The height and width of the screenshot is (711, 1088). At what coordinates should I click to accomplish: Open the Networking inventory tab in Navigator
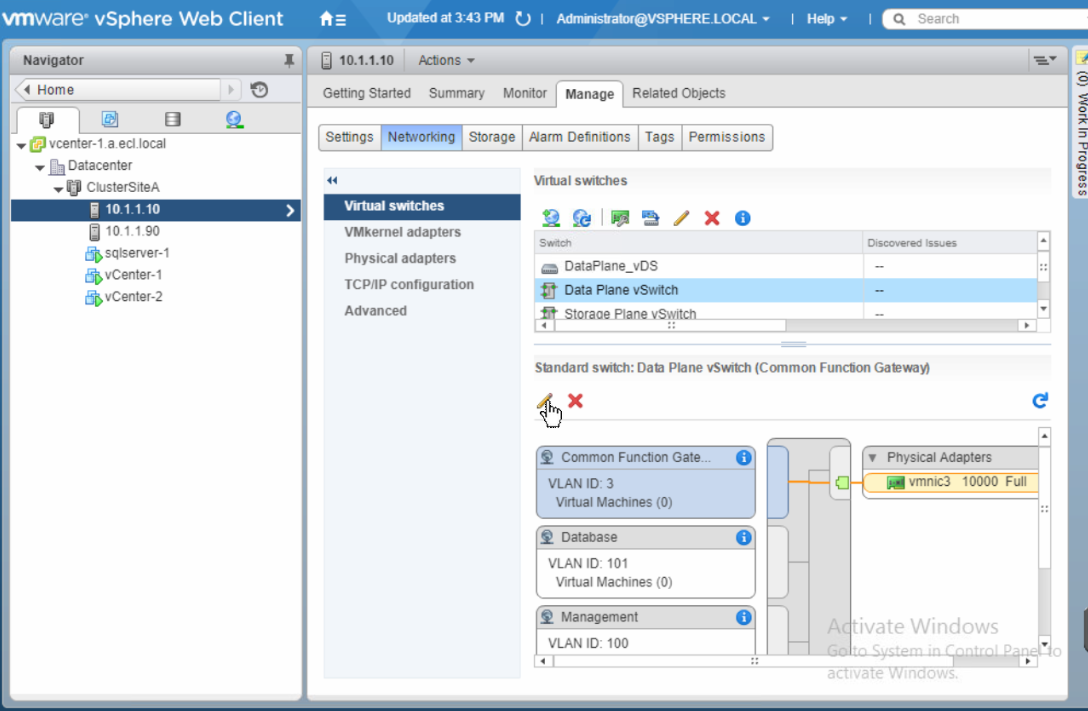234,120
